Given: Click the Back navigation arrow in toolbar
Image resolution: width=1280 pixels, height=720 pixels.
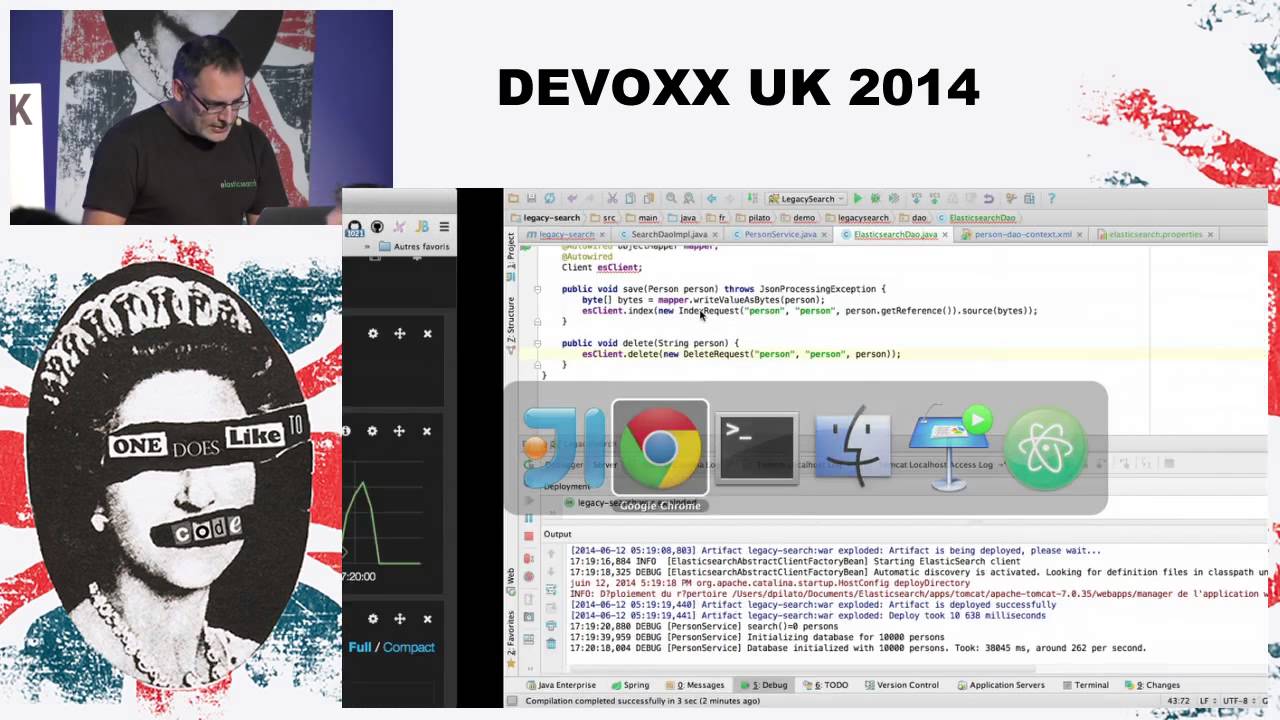Looking at the screenshot, I should tap(711, 199).
